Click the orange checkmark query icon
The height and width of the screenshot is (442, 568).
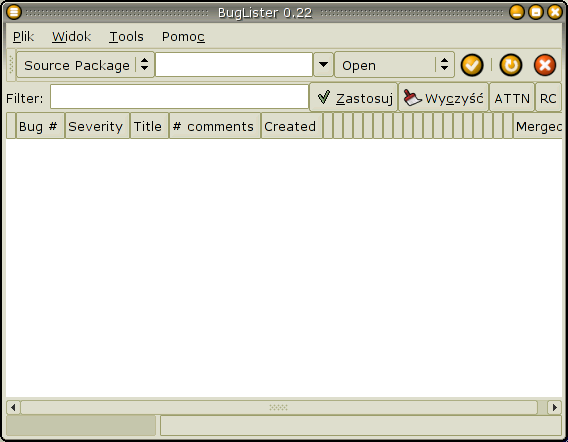tap(472, 65)
